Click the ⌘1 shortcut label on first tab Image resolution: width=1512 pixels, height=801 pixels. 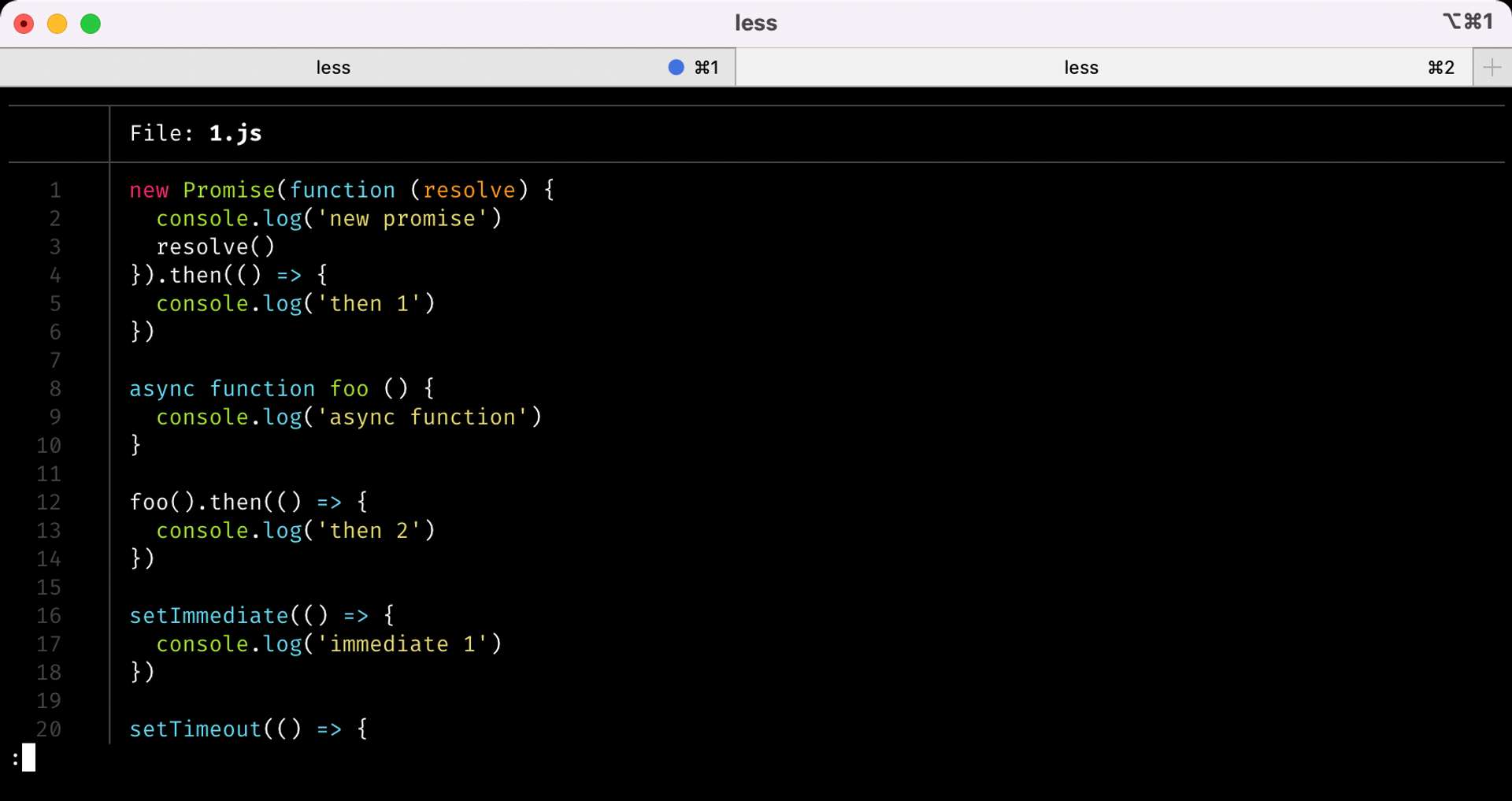pos(706,68)
